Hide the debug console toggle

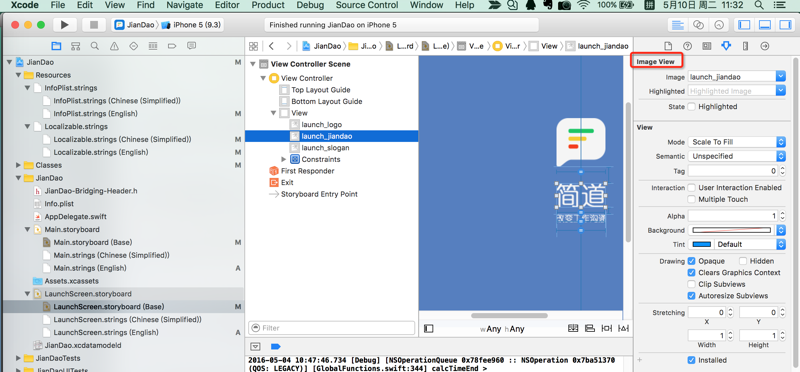click(256, 346)
